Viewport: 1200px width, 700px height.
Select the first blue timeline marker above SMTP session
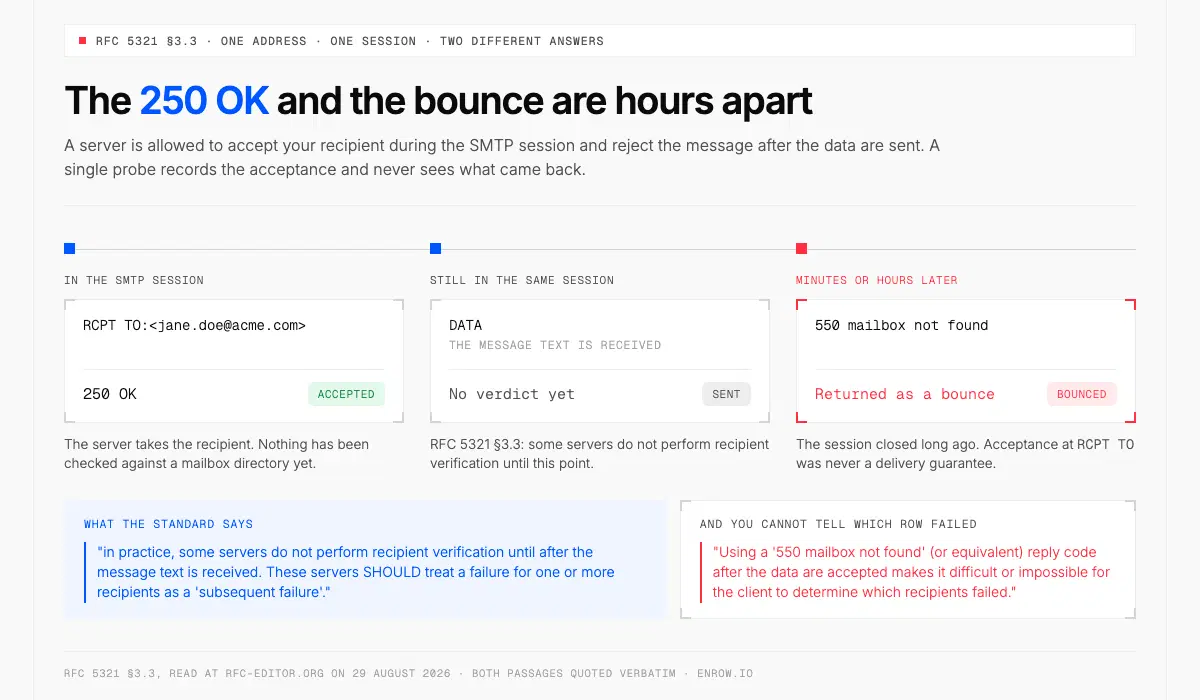(x=69, y=249)
